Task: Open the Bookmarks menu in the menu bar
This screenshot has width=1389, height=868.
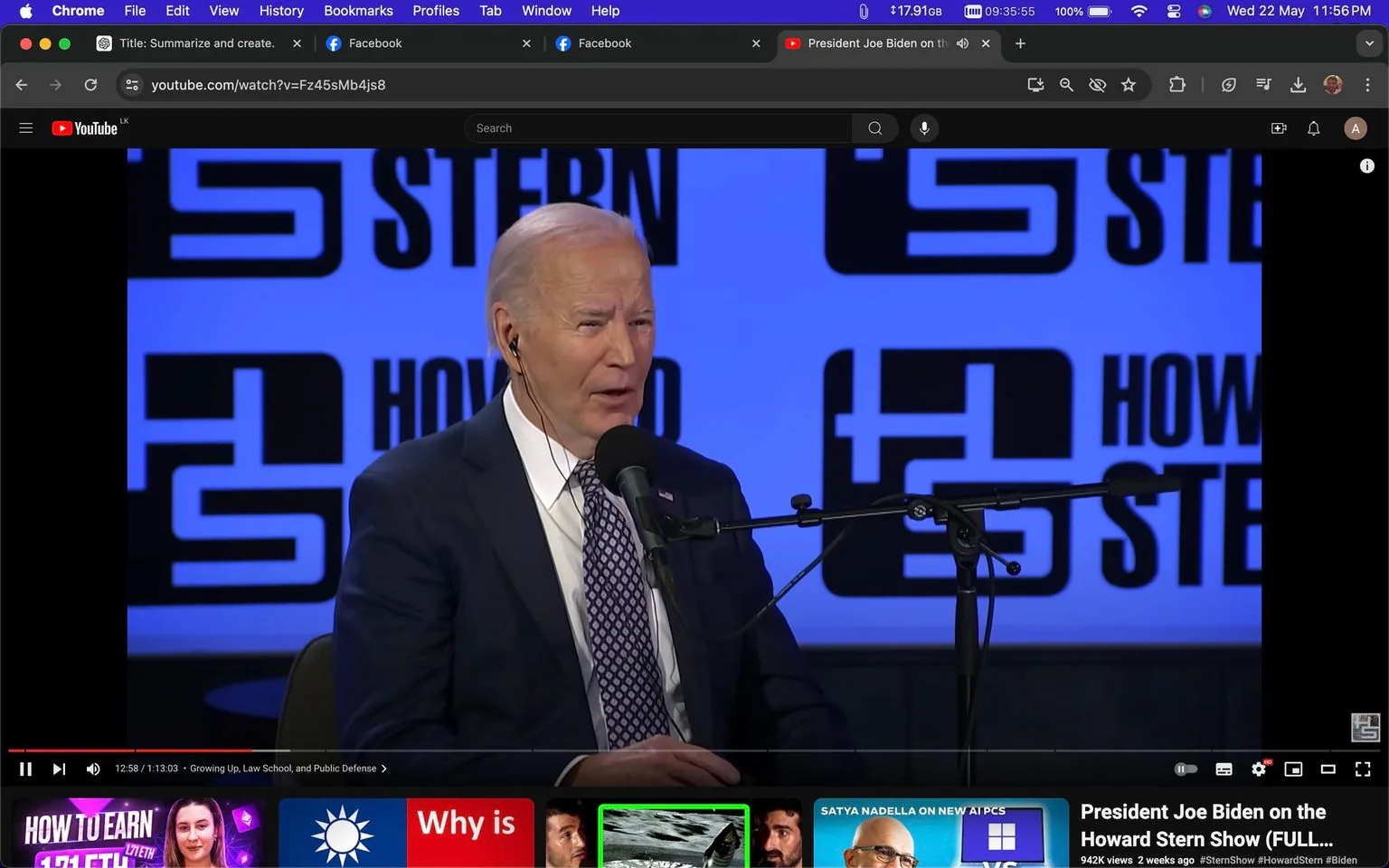Action: pyautogui.click(x=358, y=11)
